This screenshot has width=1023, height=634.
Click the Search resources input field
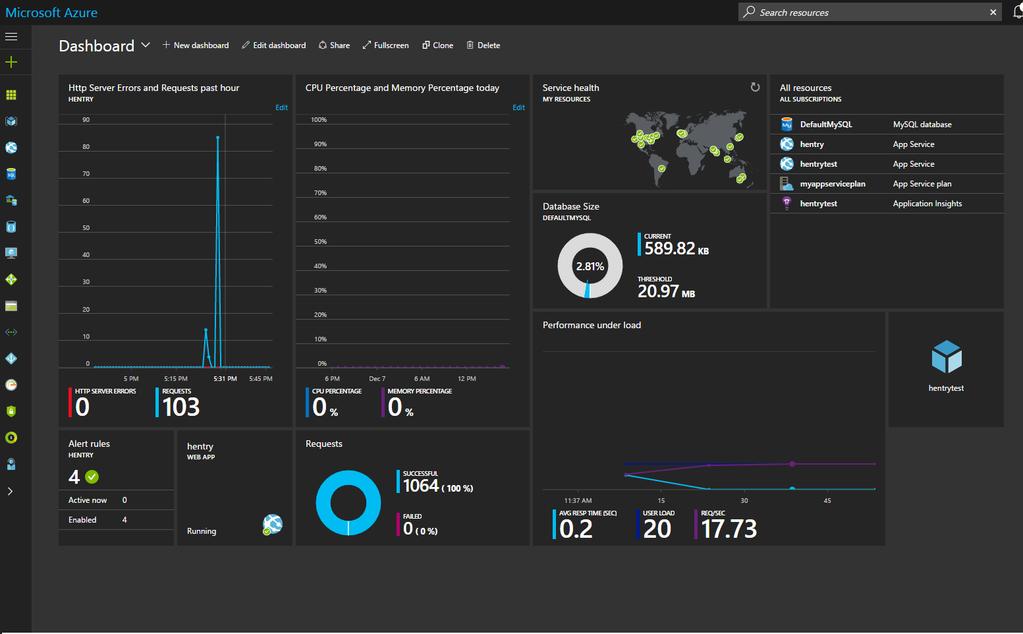871,12
